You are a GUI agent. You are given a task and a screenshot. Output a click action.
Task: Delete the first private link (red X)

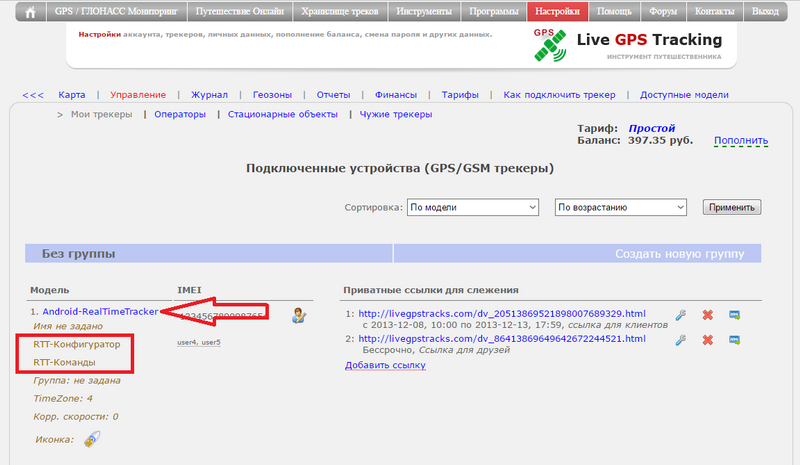coord(707,314)
